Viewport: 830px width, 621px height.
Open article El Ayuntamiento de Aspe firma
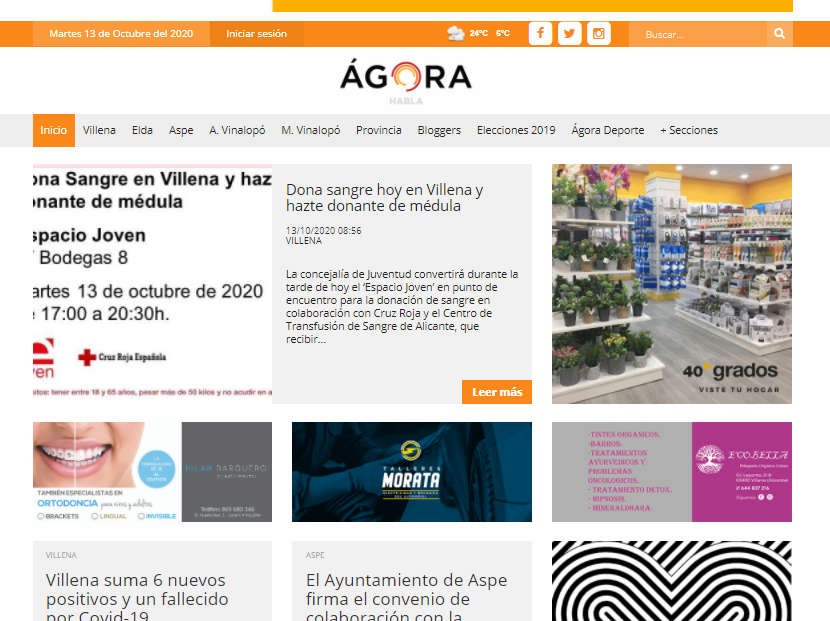[x=407, y=598]
